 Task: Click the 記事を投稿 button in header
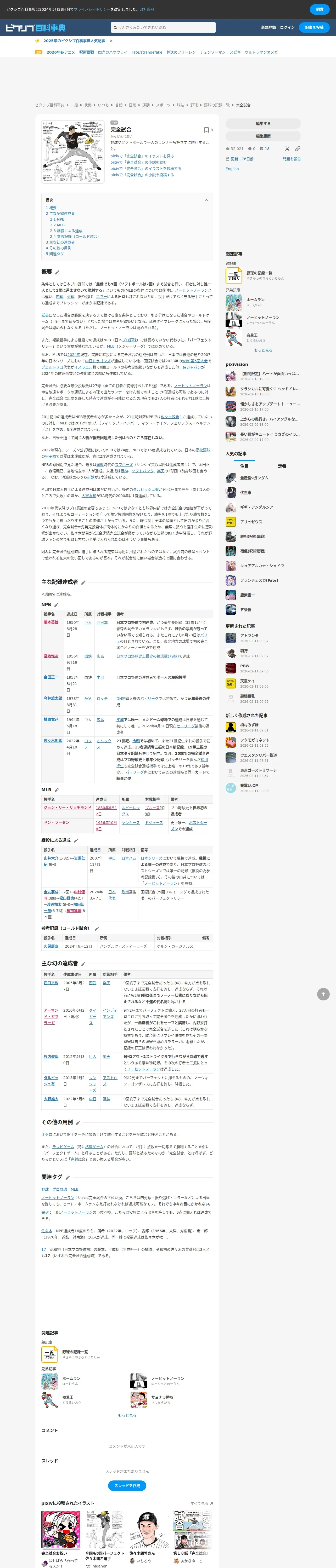314,27
